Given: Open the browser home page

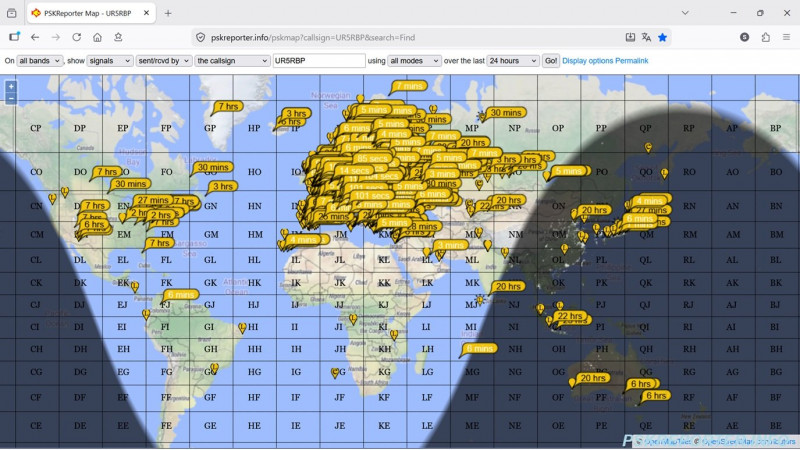Looking at the screenshot, I should (x=97, y=37).
